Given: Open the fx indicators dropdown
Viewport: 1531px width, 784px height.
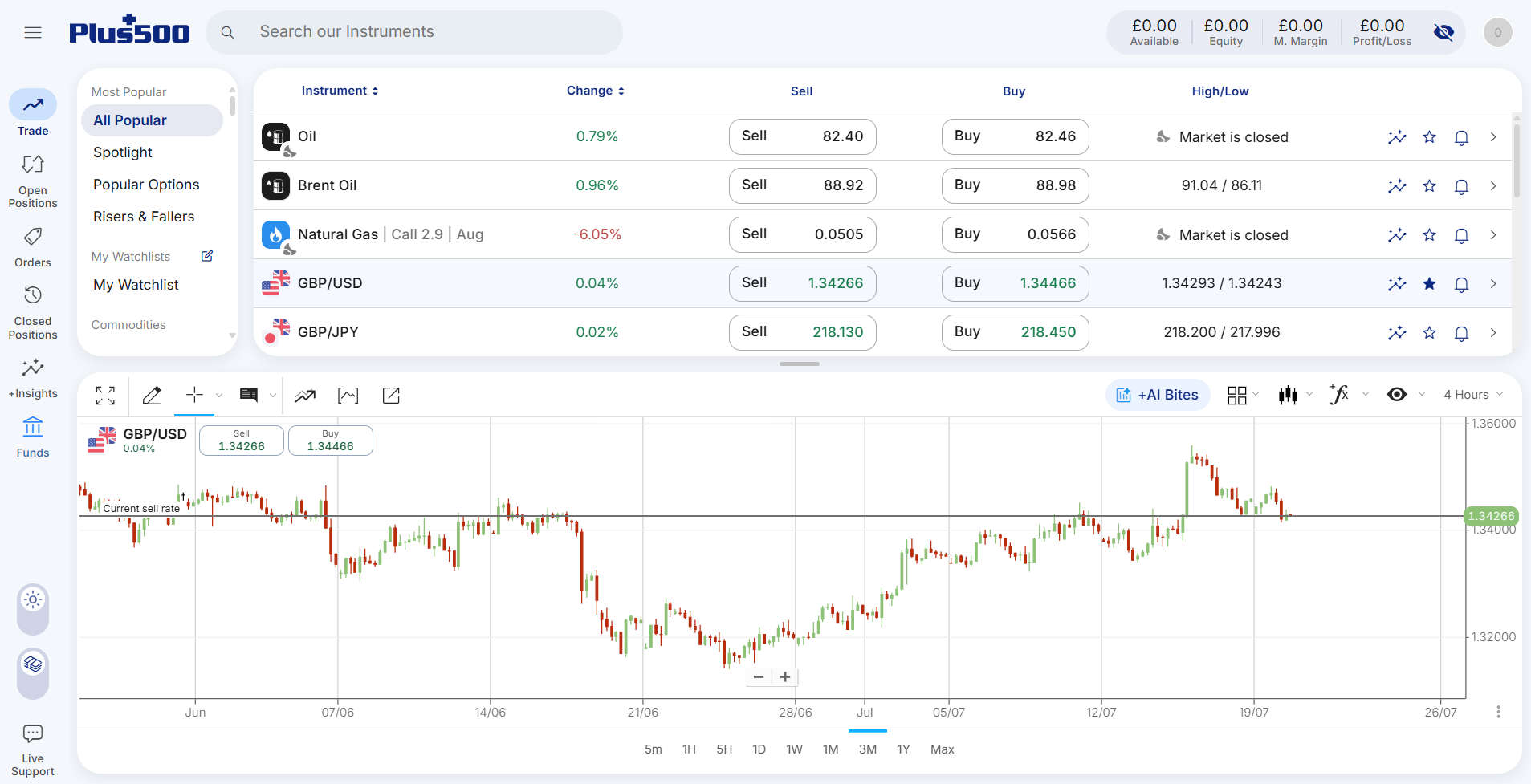Looking at the screenshot, I should [1349, 395].
